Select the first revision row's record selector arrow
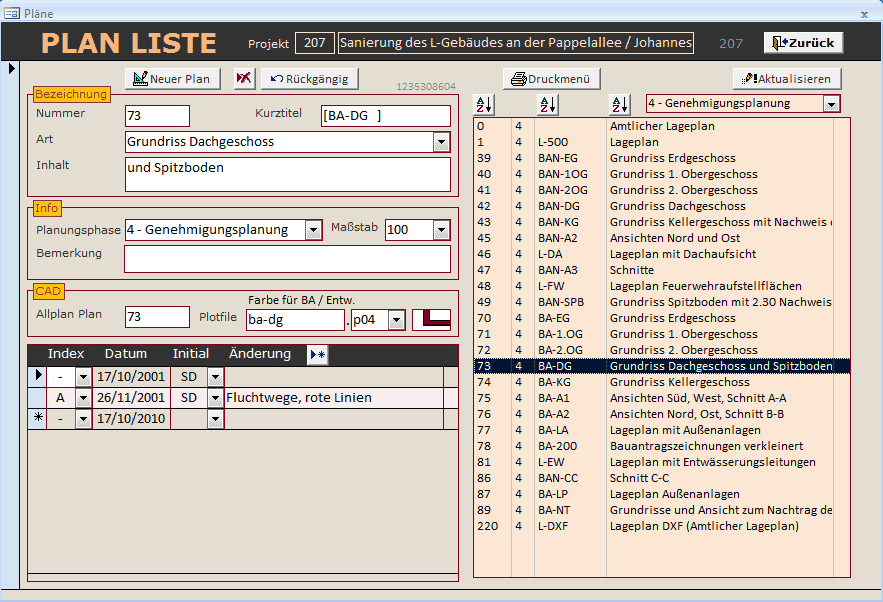This screenshot has width=883, height=602. point(38,376)
